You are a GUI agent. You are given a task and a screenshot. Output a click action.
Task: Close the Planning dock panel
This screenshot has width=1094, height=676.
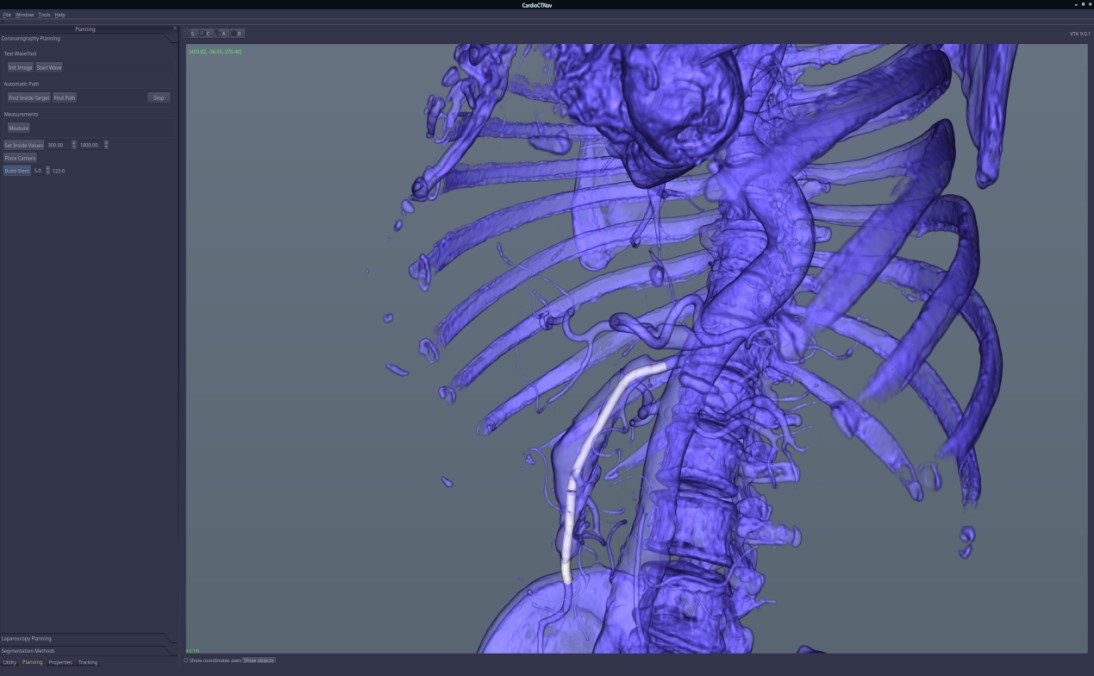click(x=174, y=28)
